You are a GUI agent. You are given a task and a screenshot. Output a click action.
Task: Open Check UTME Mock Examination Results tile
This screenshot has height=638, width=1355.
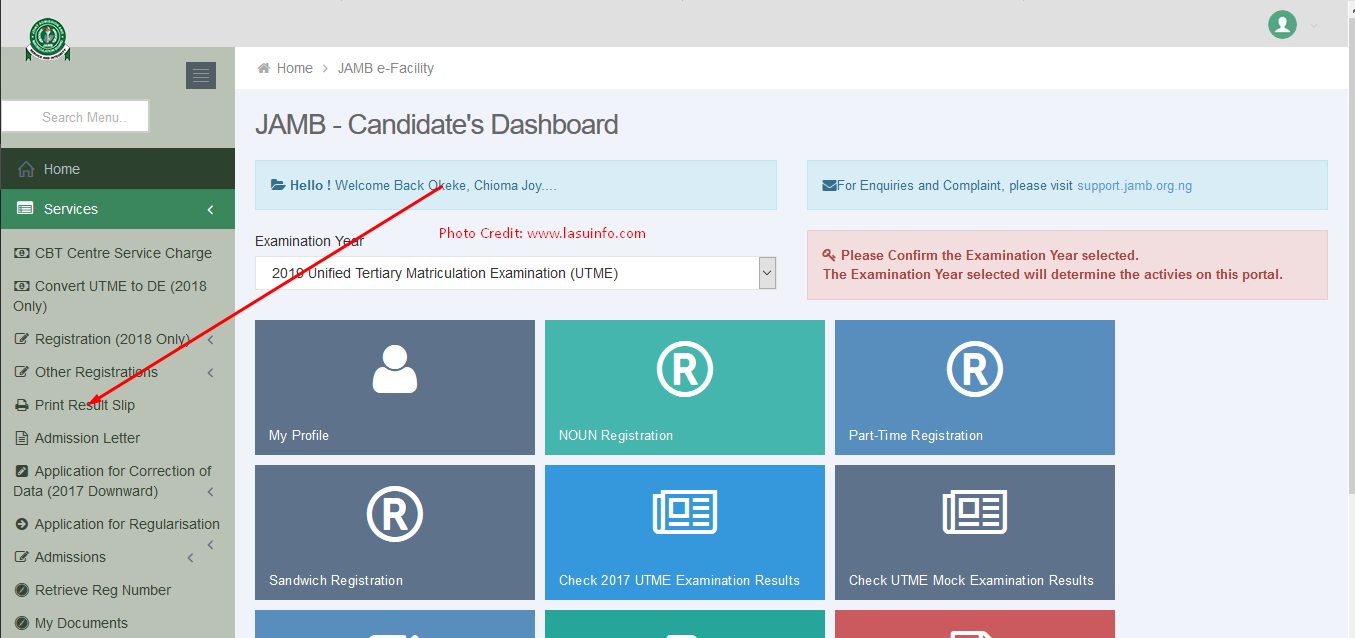(975, 532)
